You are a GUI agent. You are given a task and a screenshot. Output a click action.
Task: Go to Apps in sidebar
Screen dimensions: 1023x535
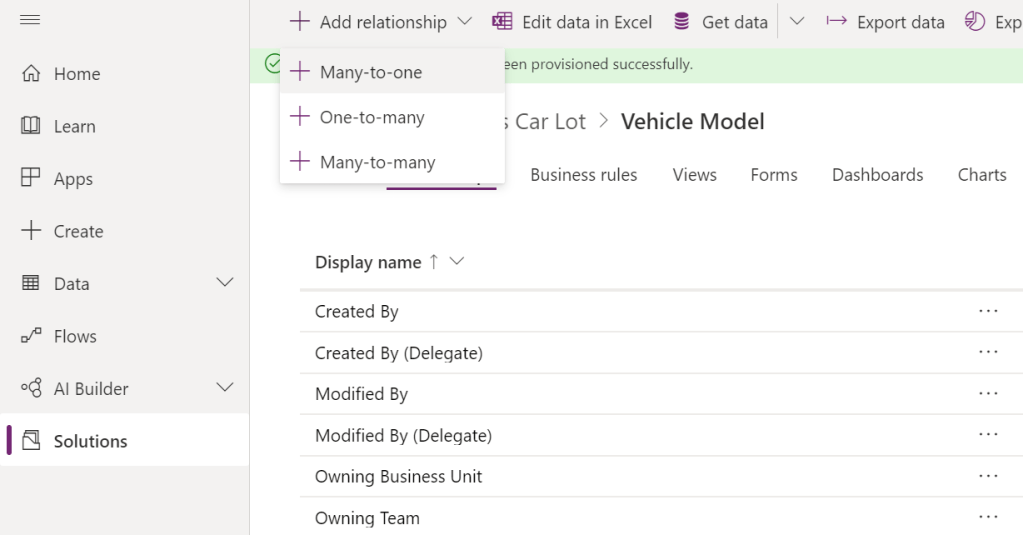[x=72, y=179]
